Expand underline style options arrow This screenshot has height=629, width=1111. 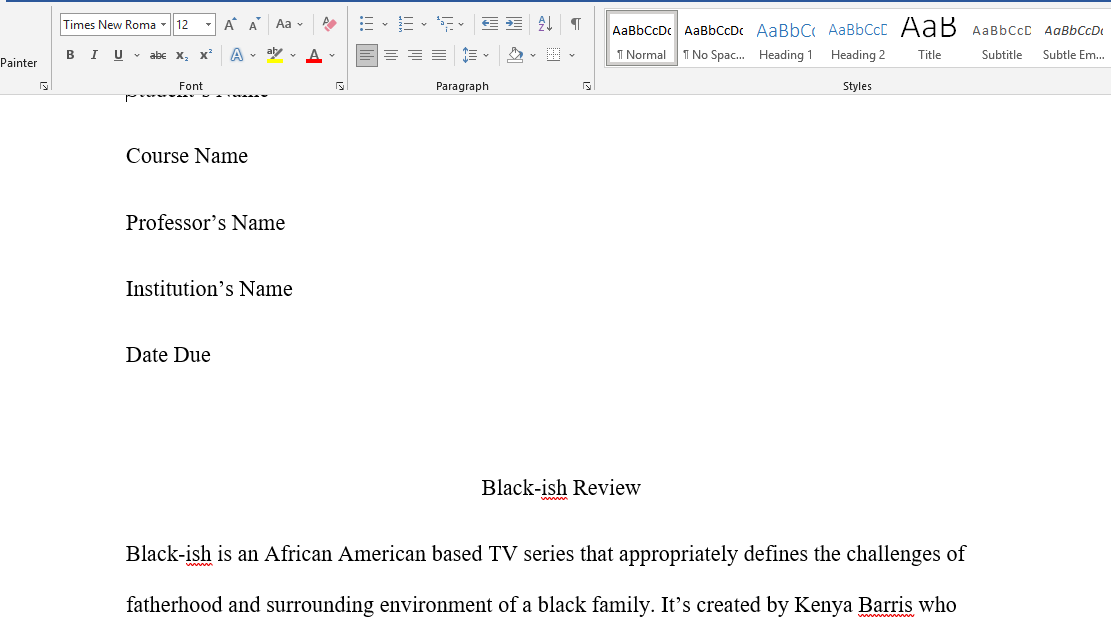[x=137, y=55]
